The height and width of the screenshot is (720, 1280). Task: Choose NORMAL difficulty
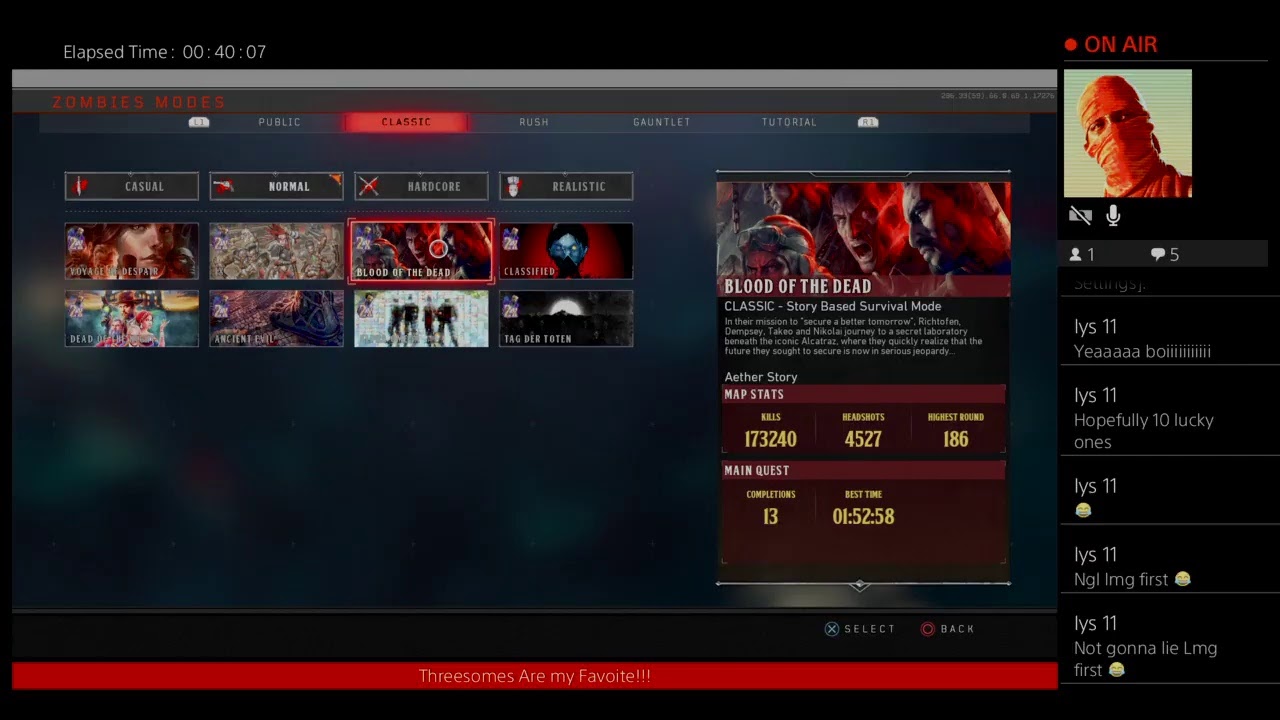pyautogui.click(x=276, y=186)
